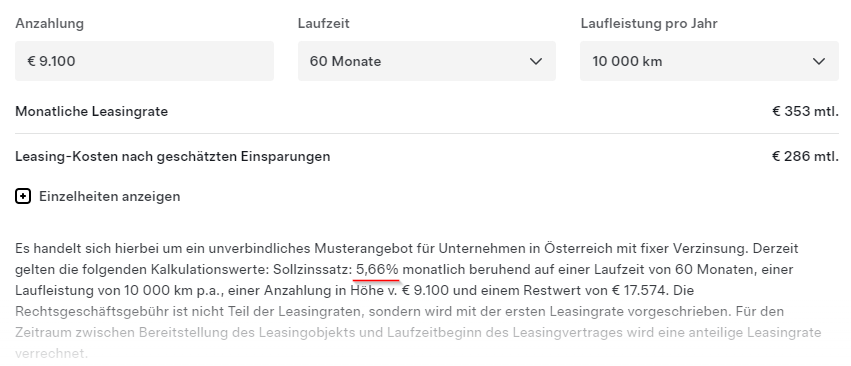Click Leasing-Kosten nach geschätzten Einsparungen label
This screenshot has height=366, width=851.
[x=173, y=157]
